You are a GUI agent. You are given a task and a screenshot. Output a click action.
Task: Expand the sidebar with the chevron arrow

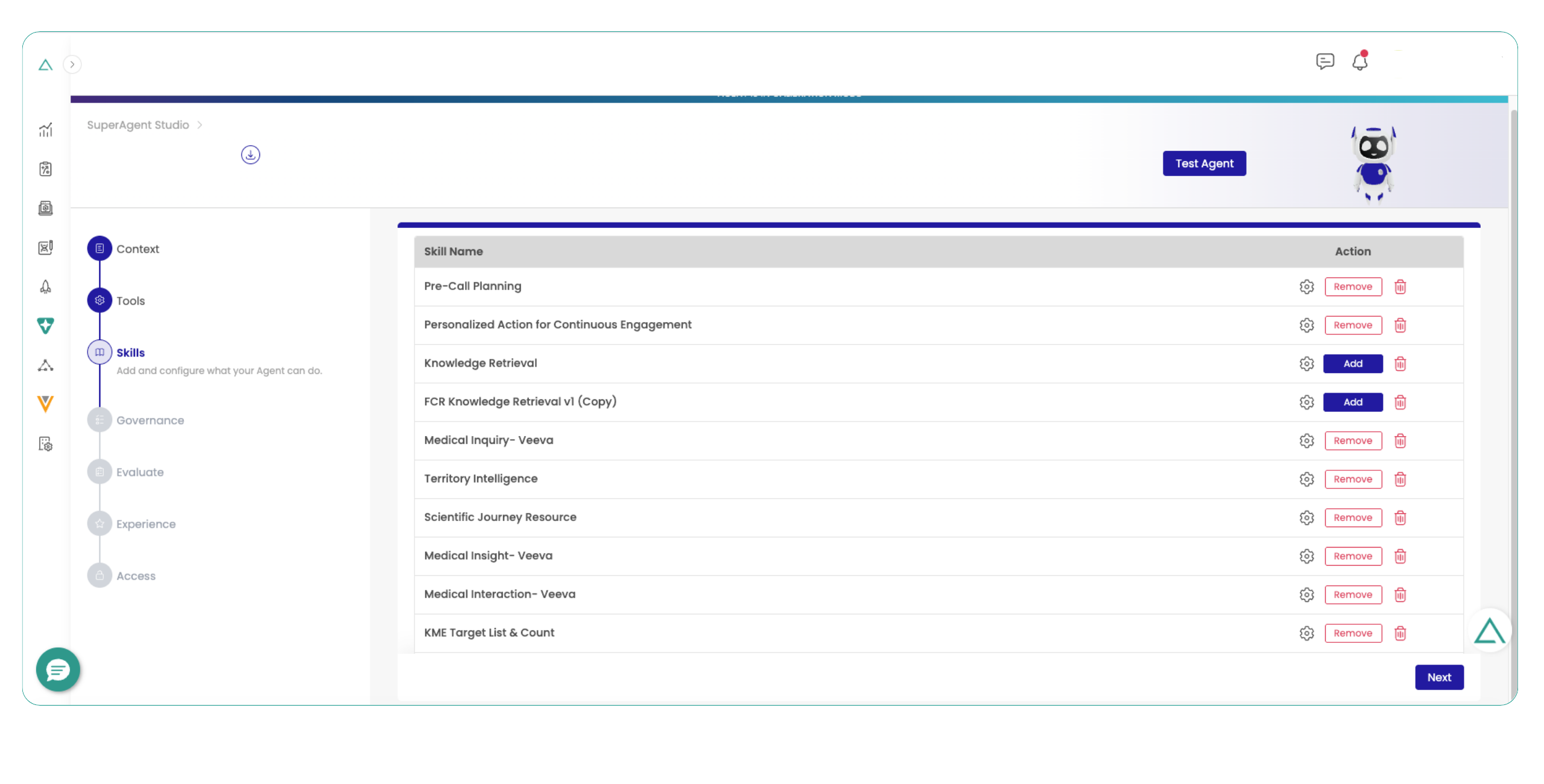[72, 65]
